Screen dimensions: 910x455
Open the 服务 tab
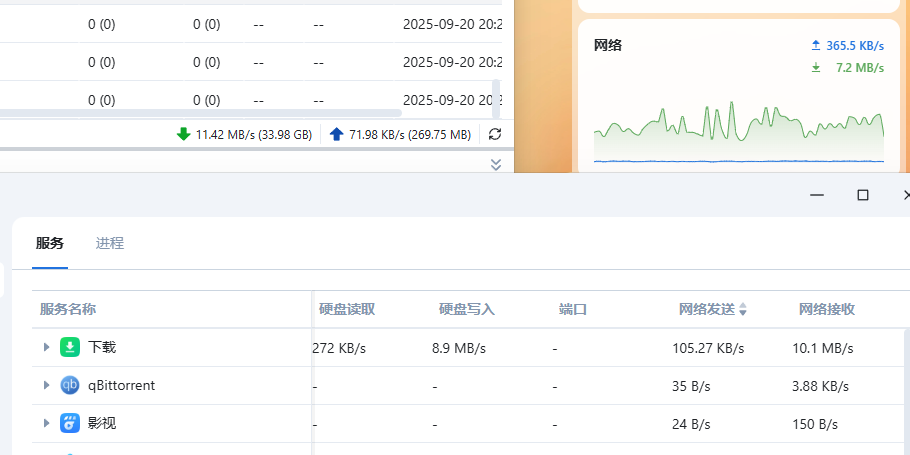(50, 243)
